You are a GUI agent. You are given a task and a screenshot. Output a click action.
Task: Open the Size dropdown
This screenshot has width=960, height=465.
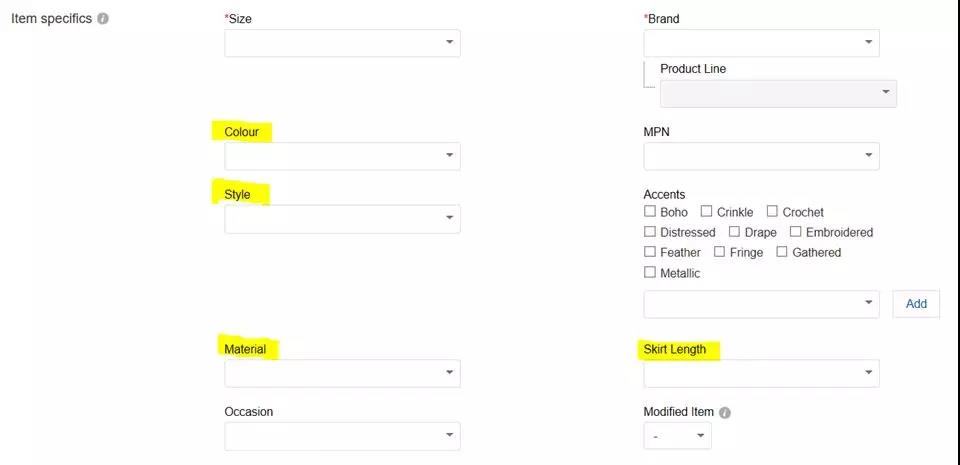click(x=342, y=43)
